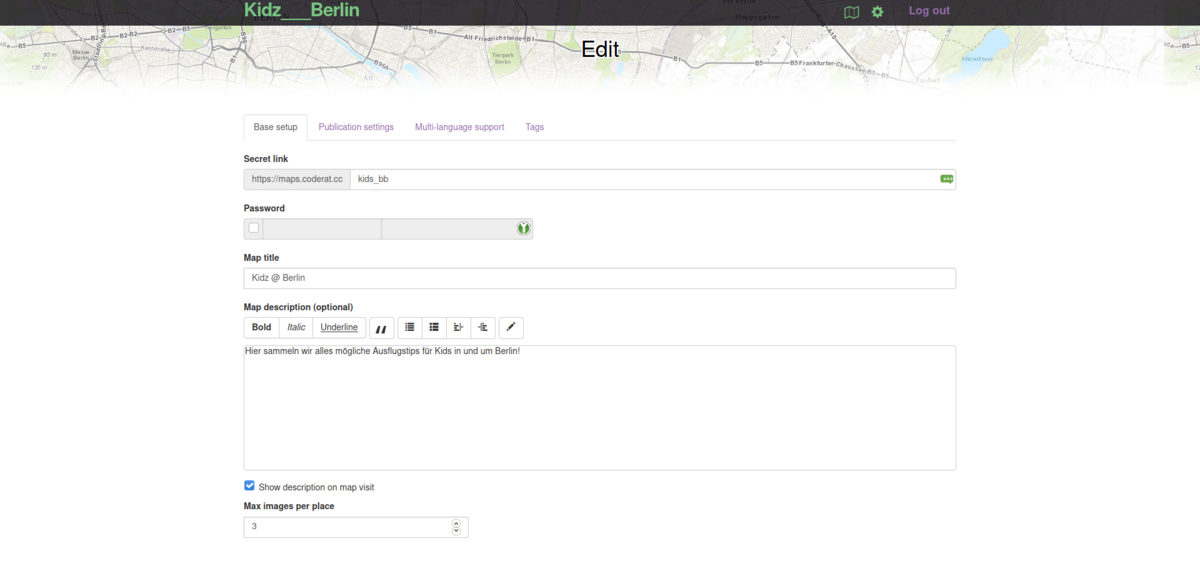Toggle Bold formatting in the description editor
The image size is (1200, 588).
coord(261,327)
